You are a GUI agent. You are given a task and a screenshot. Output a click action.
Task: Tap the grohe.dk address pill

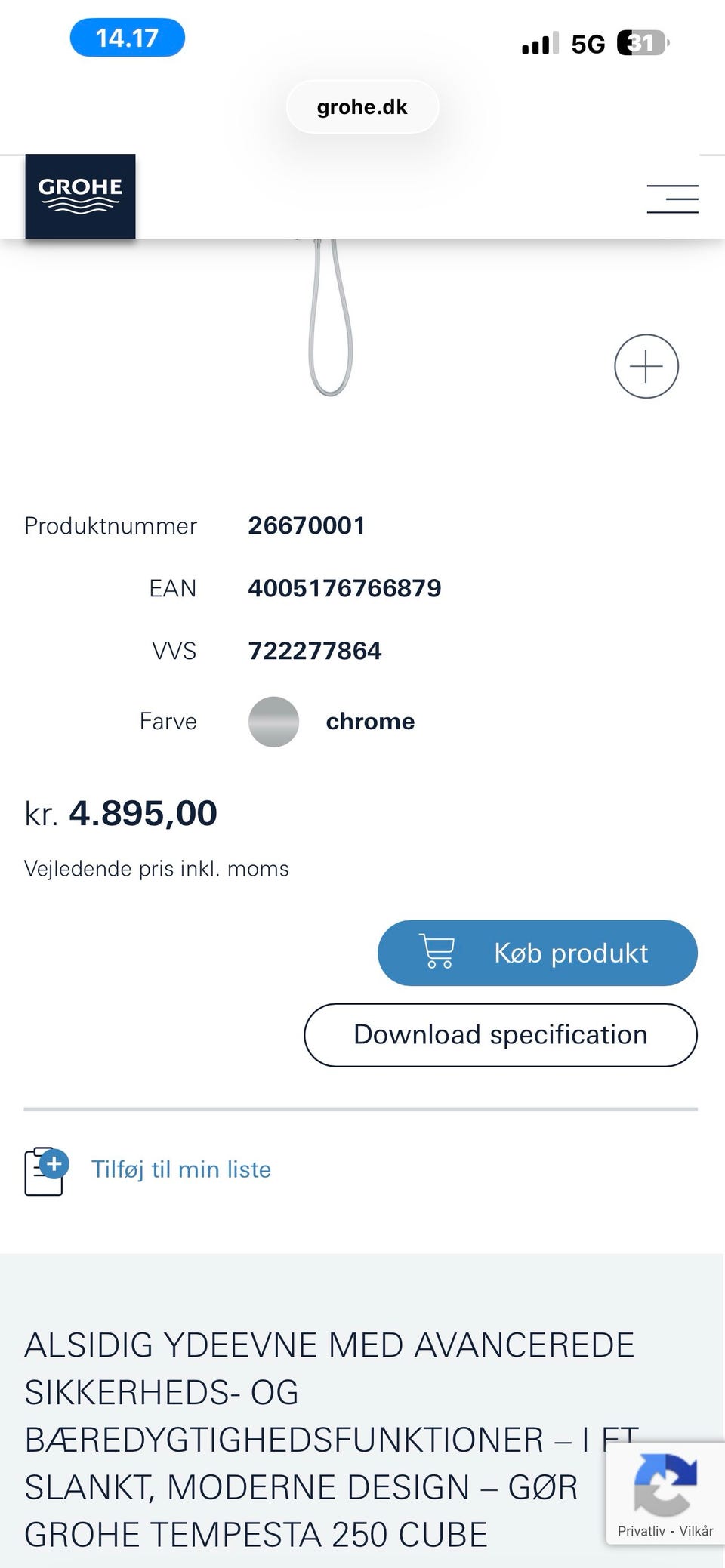click(362, 107)
